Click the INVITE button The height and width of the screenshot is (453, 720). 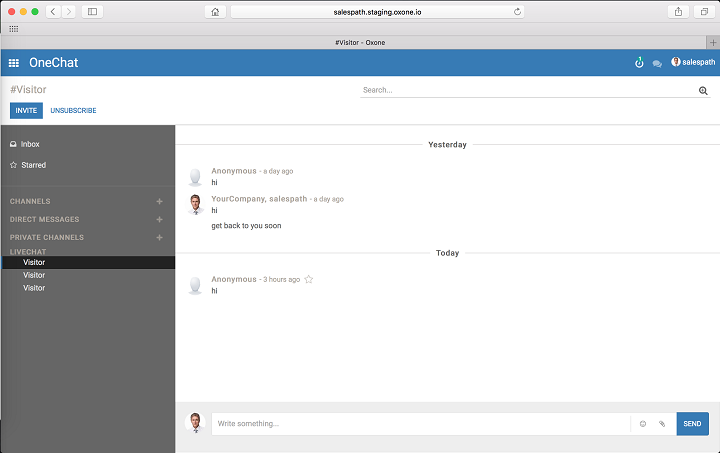pyautogui.click(x=26, y=111)
